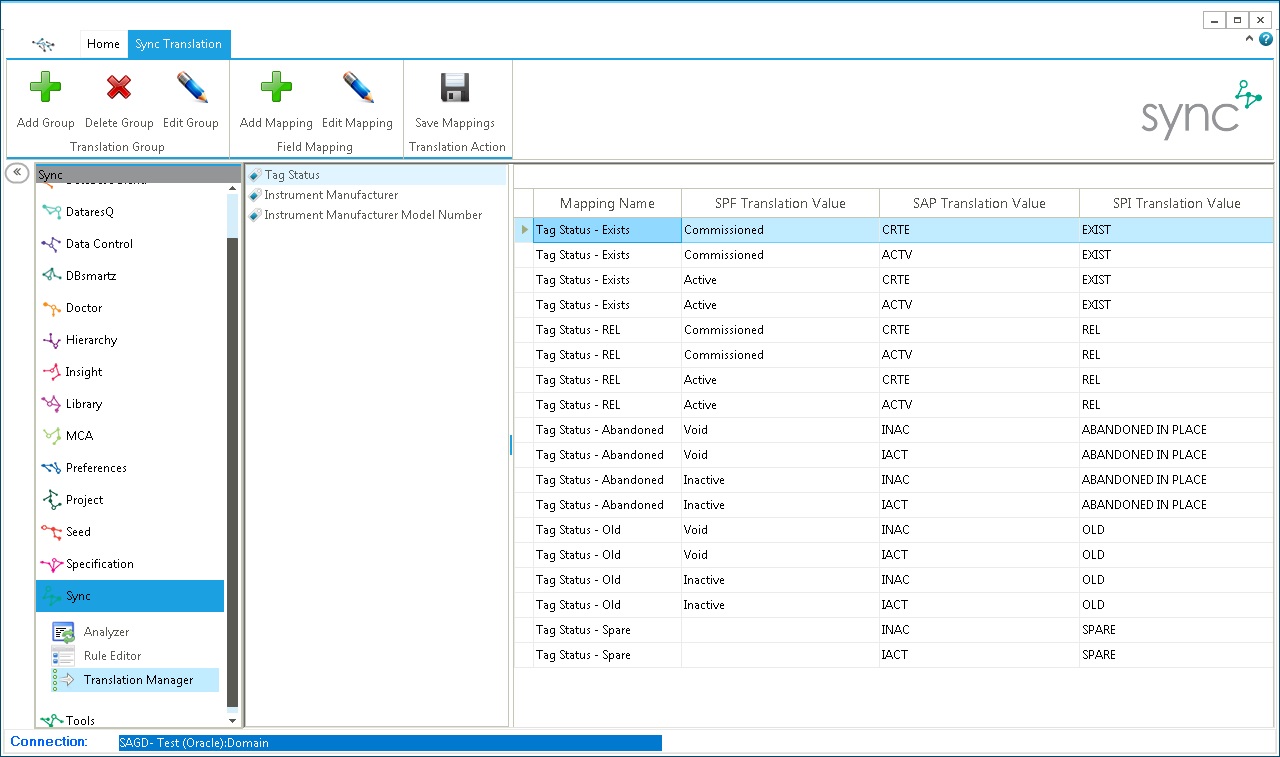The height and width of the screenshot is (757, 1280).
Task: Select the Tag Status translation group
Action: [377, 175]
